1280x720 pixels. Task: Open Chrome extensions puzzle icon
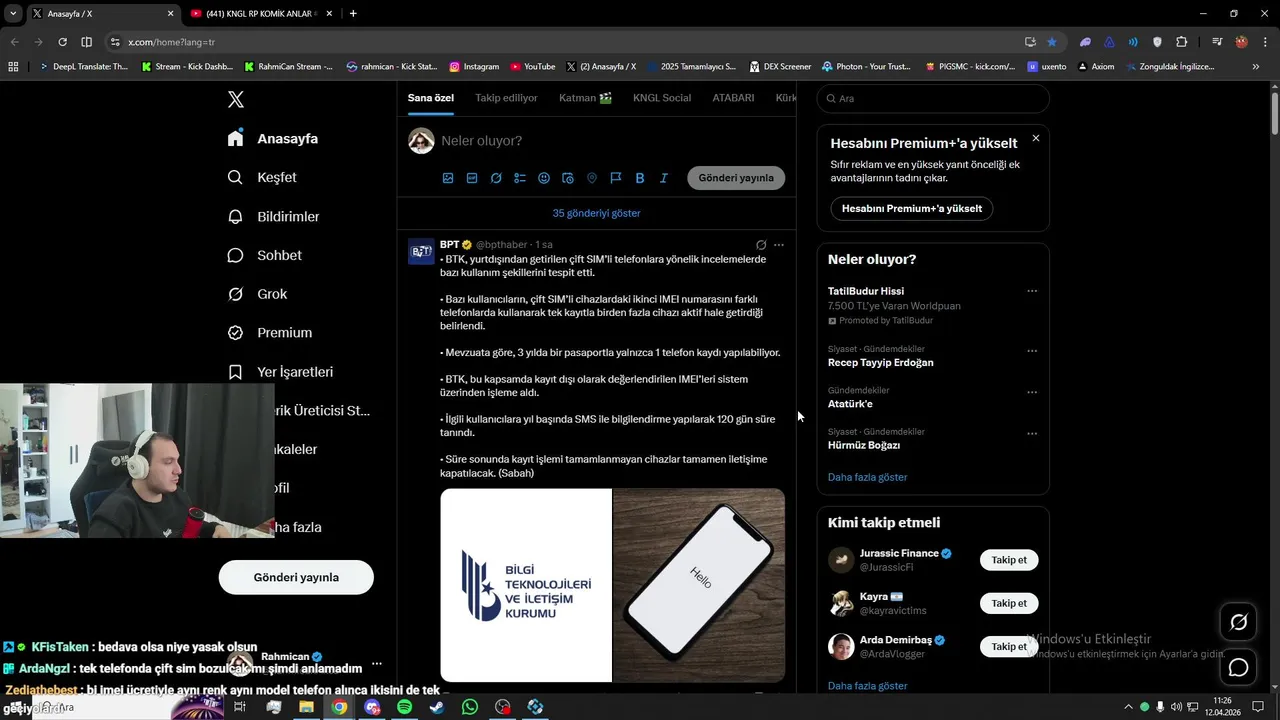click(1181, 42)
